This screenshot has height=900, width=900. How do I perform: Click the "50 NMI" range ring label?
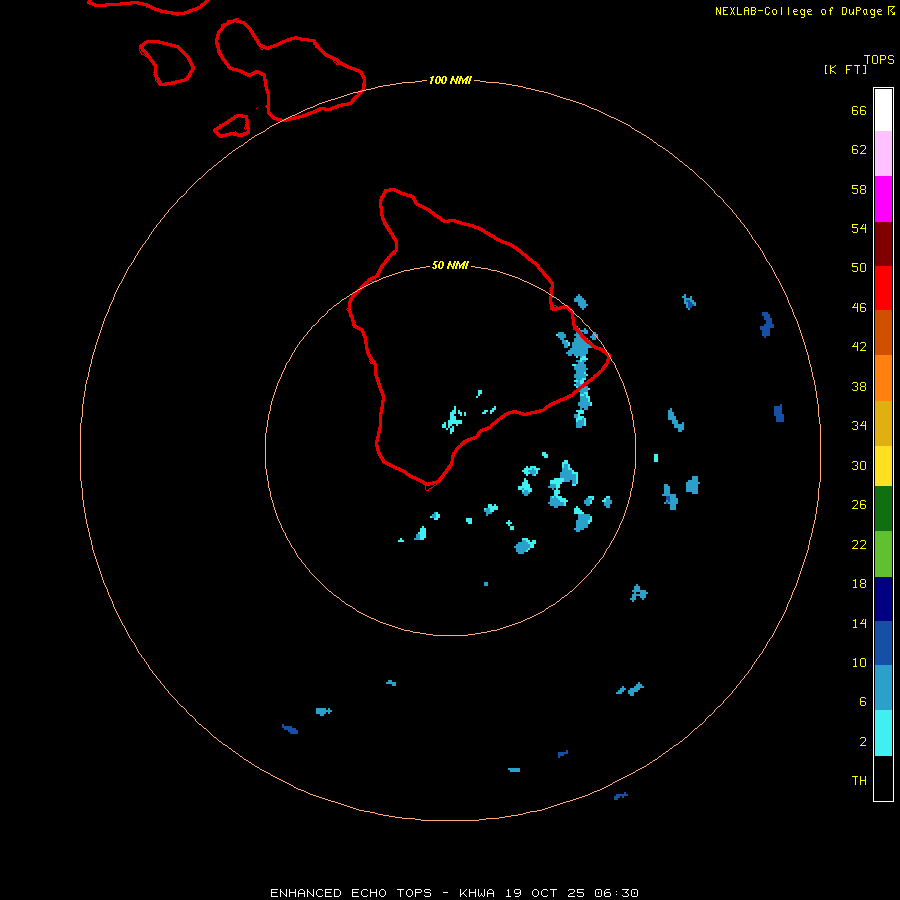[x=450, y=265]
